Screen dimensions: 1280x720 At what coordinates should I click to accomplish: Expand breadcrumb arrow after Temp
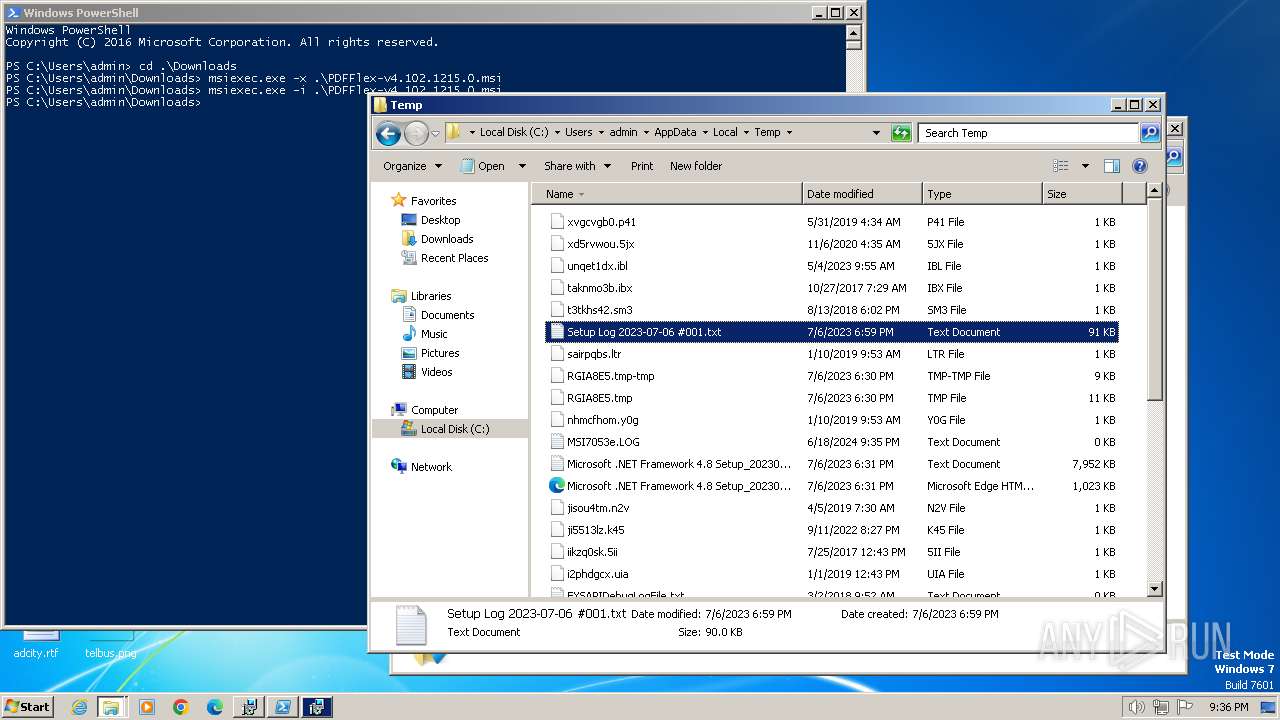coord(789,132)
